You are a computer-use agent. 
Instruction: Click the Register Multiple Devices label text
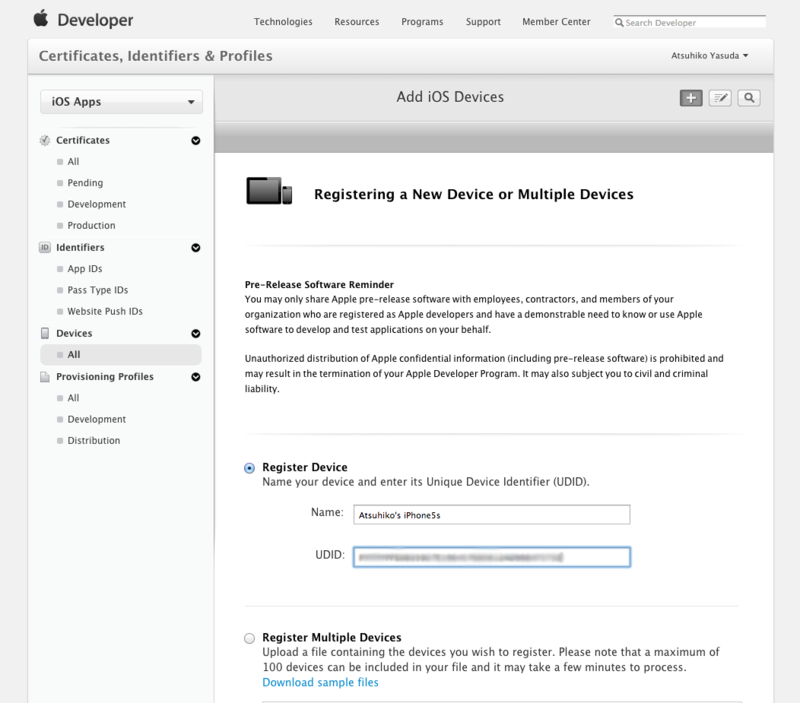tap(332, 638)
